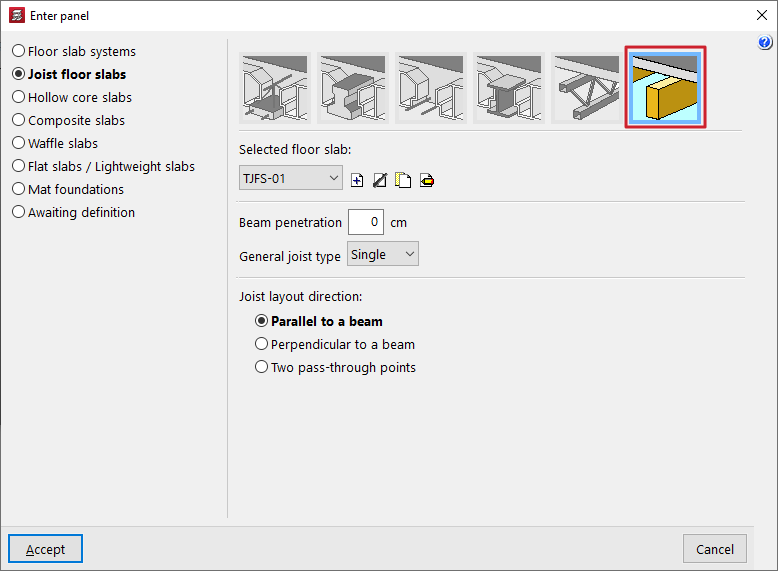Select the Hollow core slabs option
Image resolution: width=778 pixels, height=571 pixels.
coord(79,97)
